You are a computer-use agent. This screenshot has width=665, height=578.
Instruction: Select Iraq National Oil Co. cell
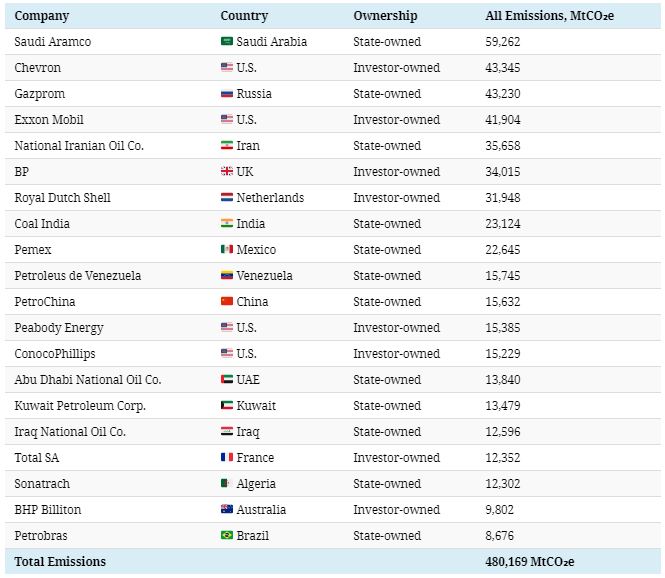click(x=70, y=432)
